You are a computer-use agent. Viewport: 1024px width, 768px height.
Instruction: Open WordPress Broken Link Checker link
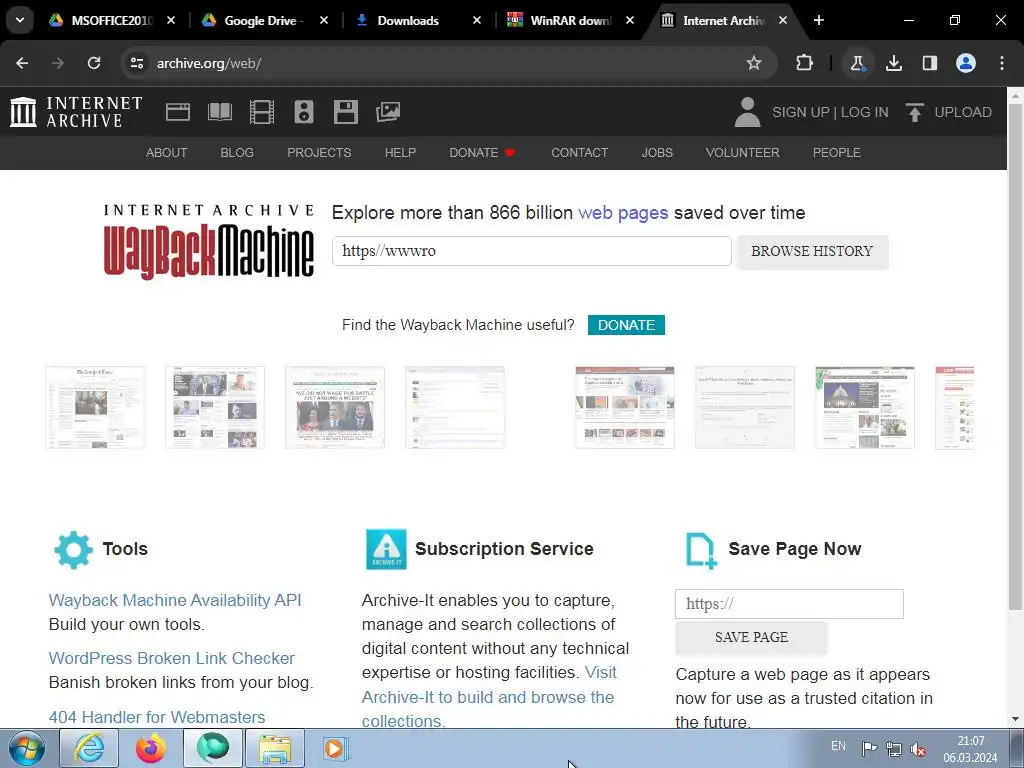point(172,658)
